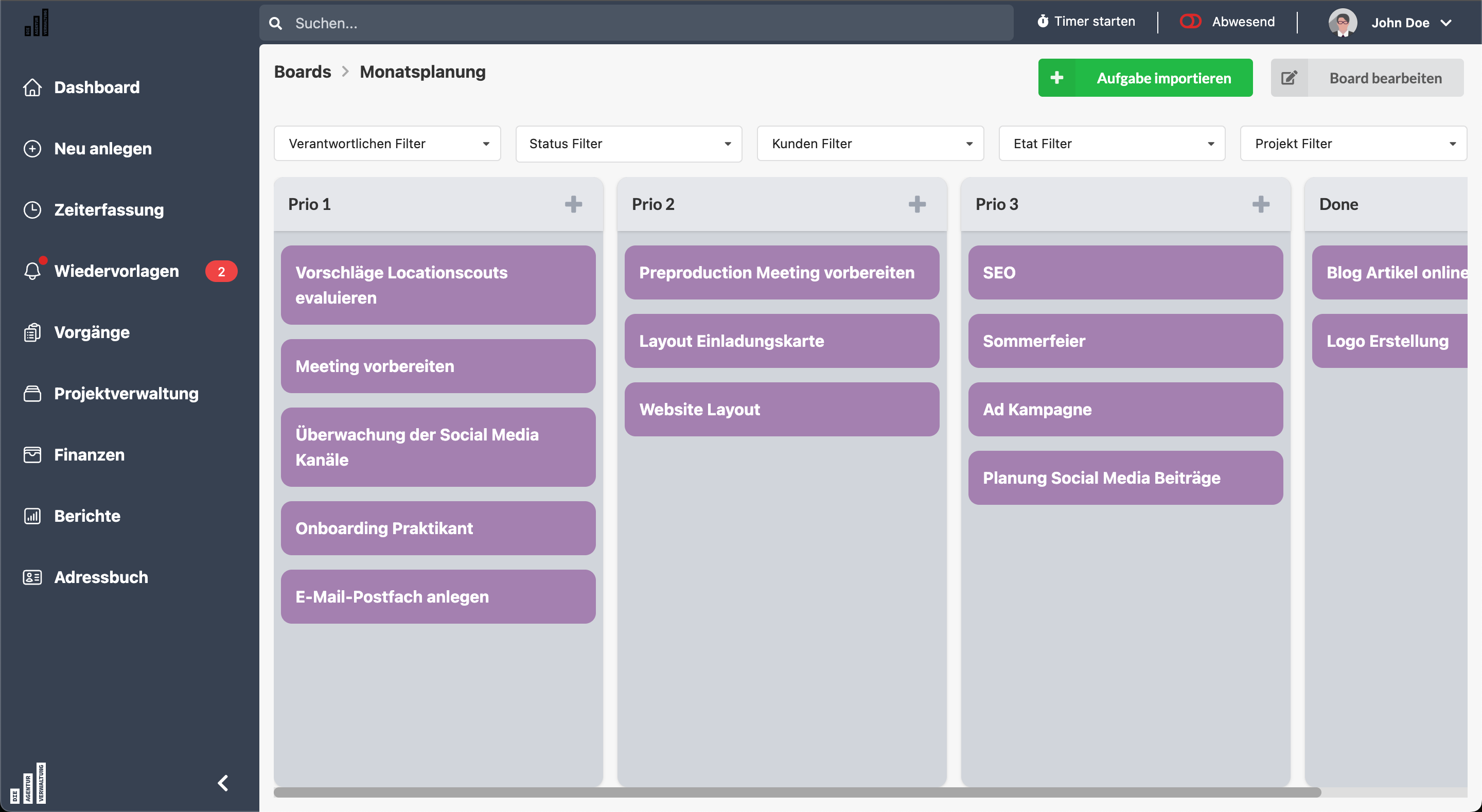Click the horizontal board scrollbar
Screen dimensions: 1482x812
point(797,792)
